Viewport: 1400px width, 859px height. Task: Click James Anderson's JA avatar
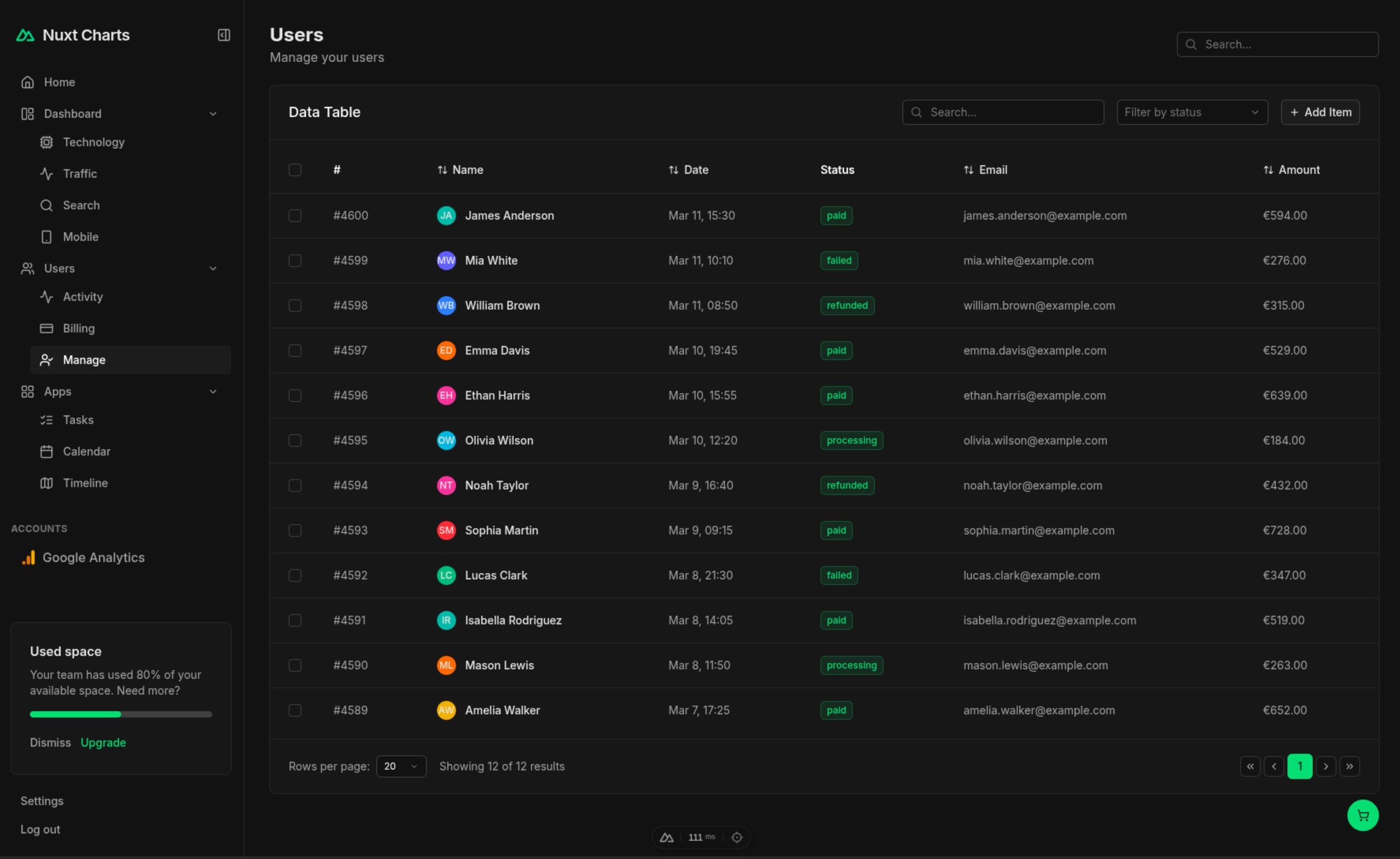point(446,215)
